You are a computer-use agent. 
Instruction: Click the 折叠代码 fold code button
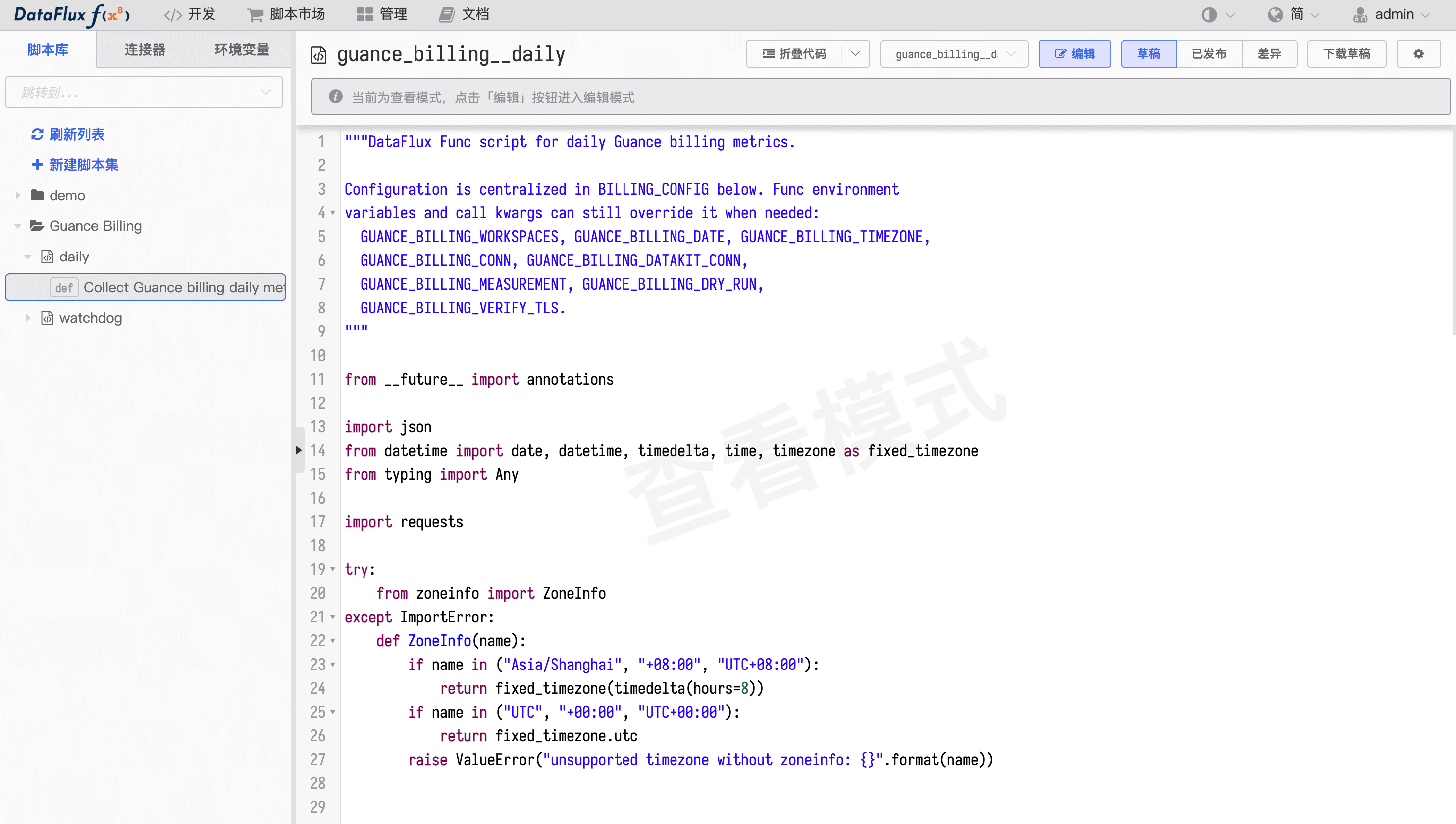(x=794, y=54)
